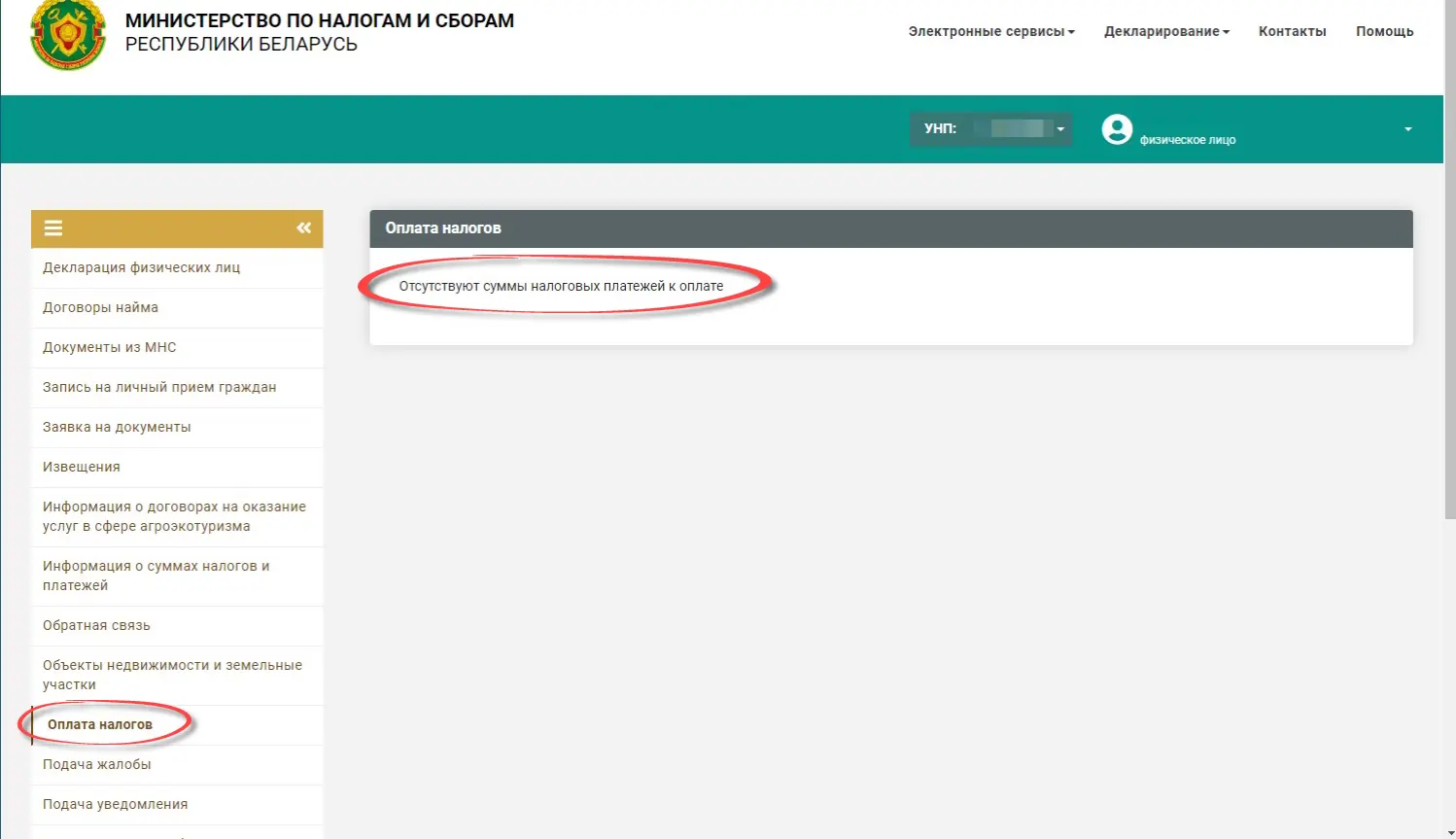Viewport: 1456px width, 839px height.
Task: Select Извещения in the sidebar
Action: tap(177, 467)
